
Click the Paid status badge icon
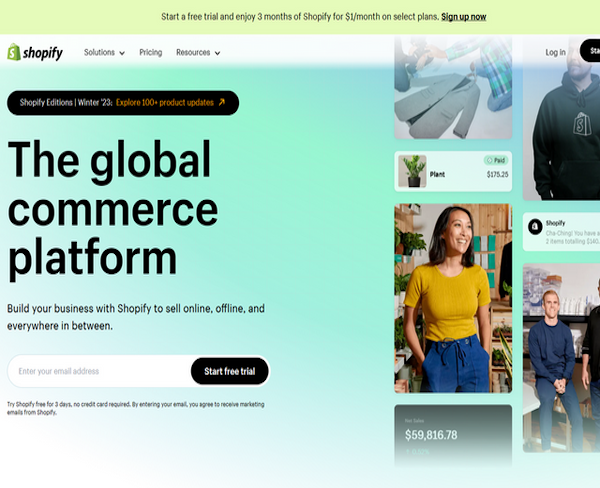point(489,160)
